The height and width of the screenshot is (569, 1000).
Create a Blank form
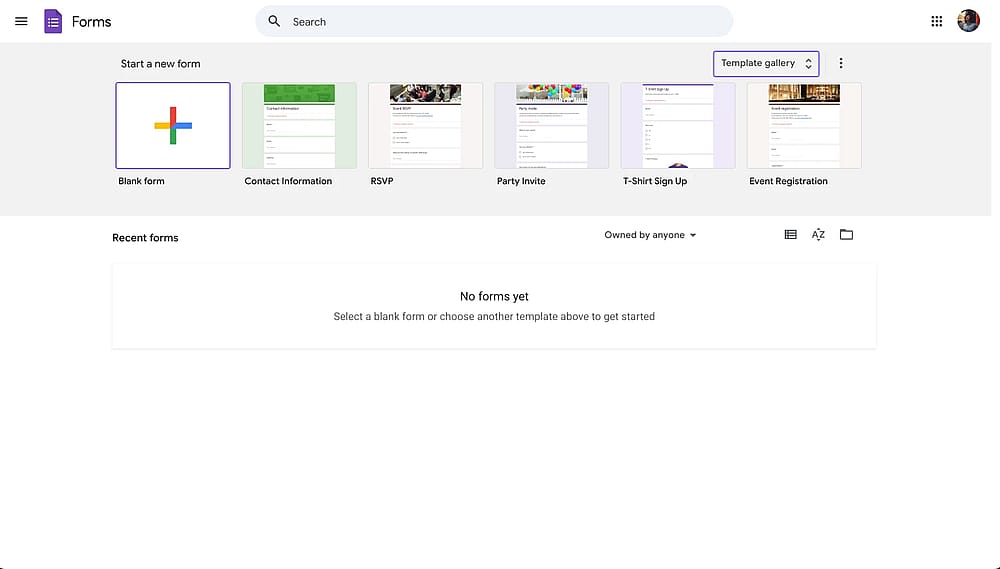click(173, 126)
